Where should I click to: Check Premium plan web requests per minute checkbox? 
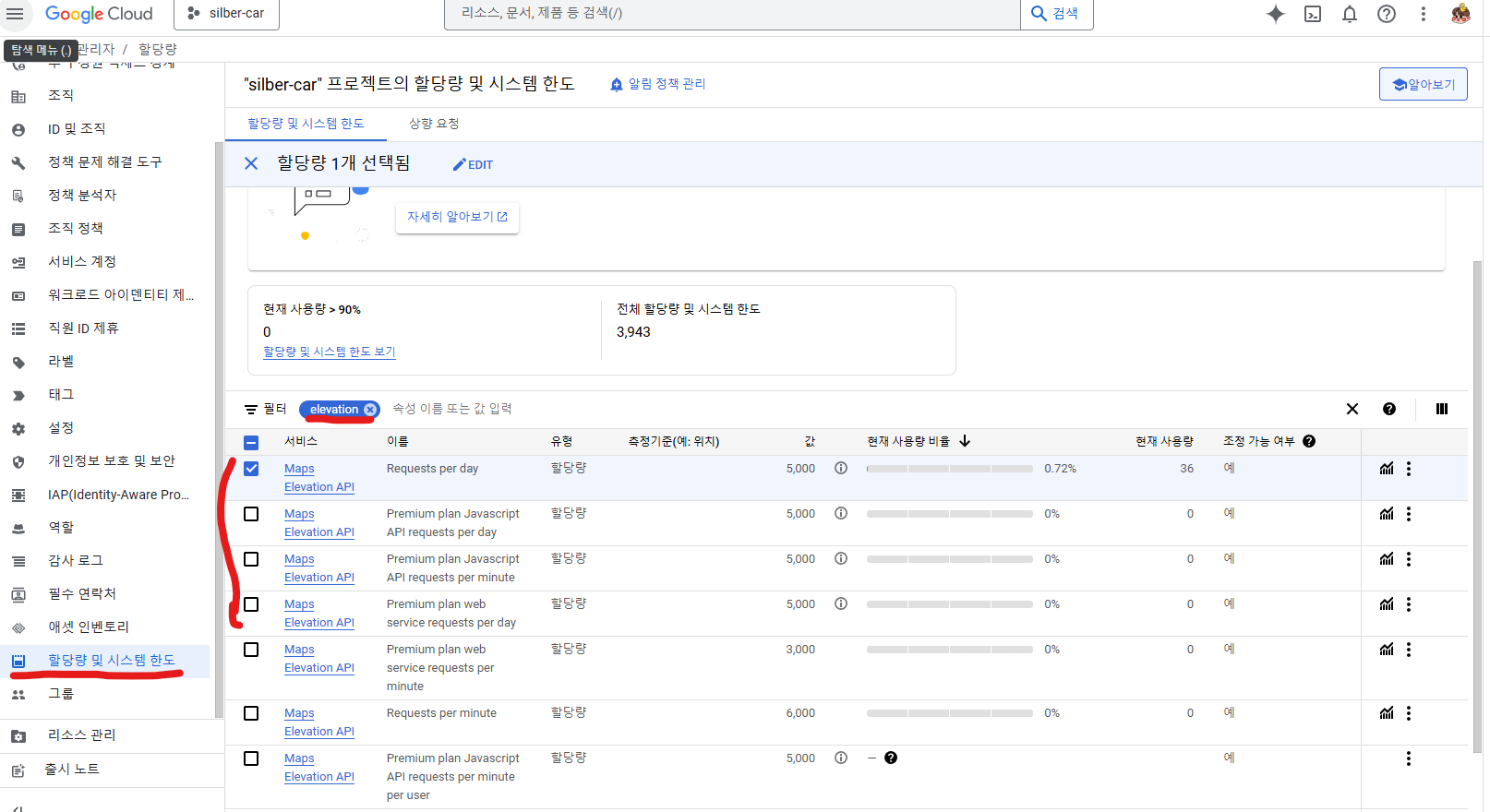(251, 650)
